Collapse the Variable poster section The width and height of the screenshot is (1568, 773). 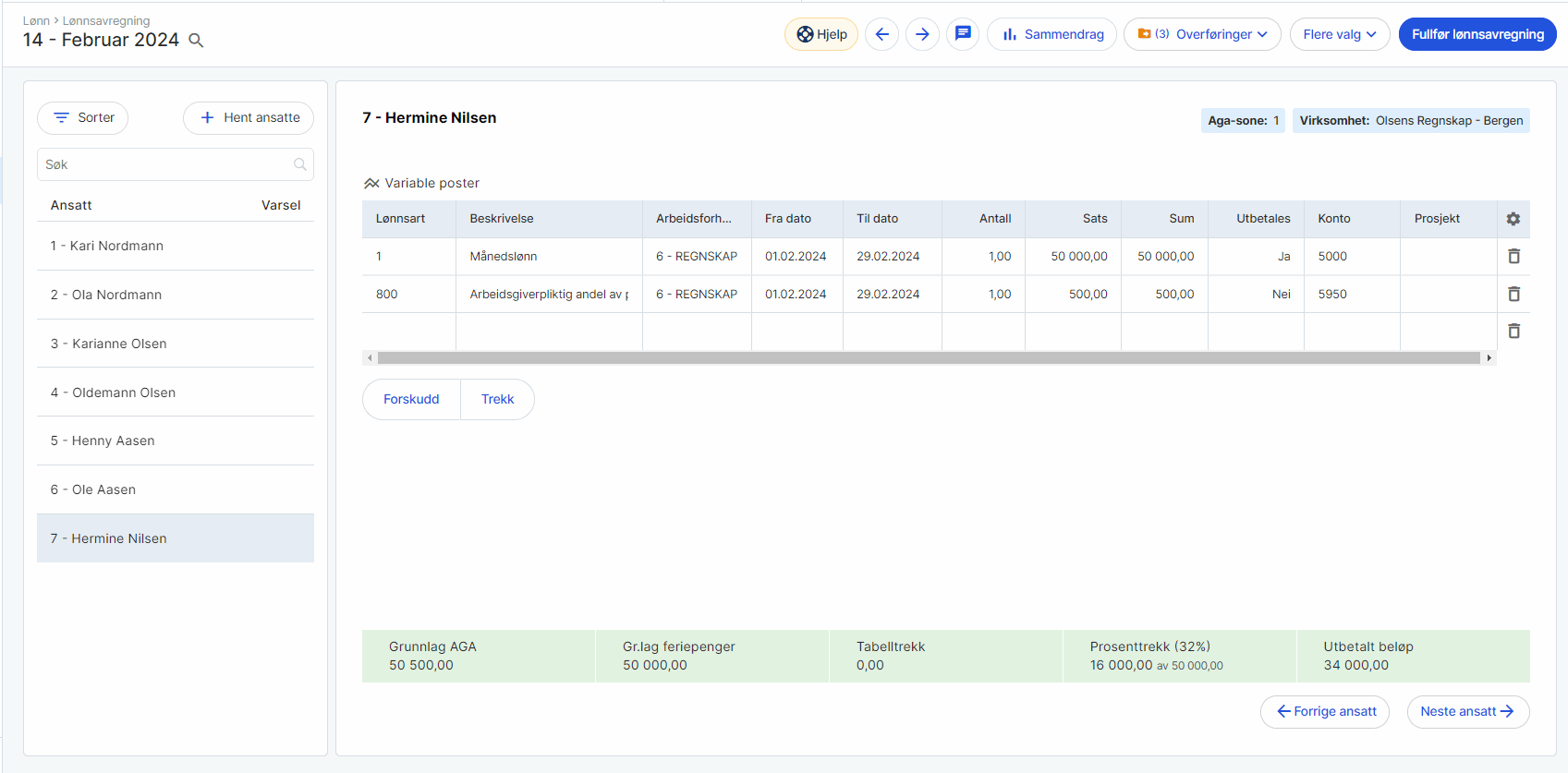pyautogui.click(x=371, y=183)
